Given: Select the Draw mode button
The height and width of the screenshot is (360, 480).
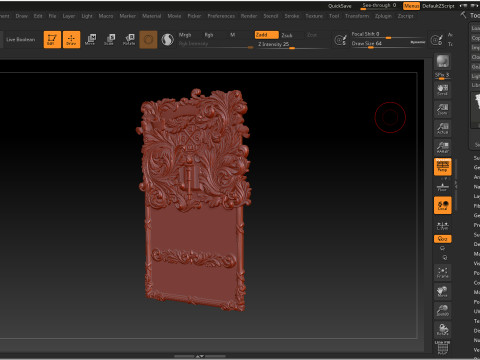Looking at the screenshot, I should click(x=71, y=40).
